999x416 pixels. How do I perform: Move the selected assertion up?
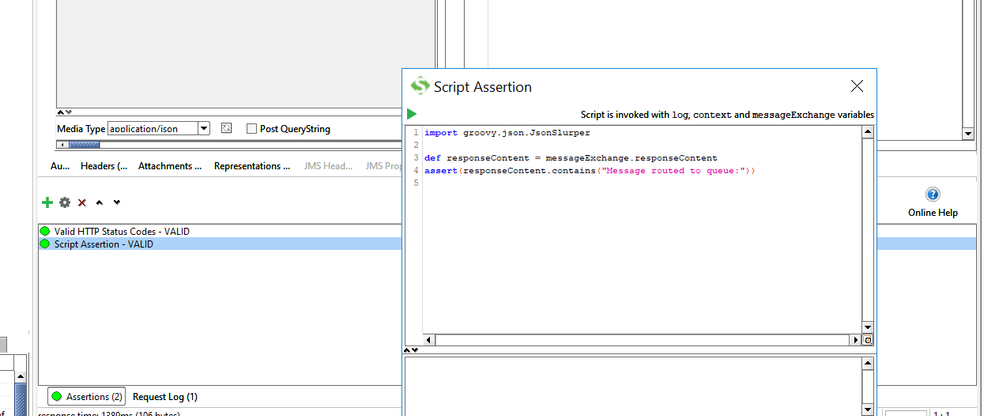click(x=99, y=202)
